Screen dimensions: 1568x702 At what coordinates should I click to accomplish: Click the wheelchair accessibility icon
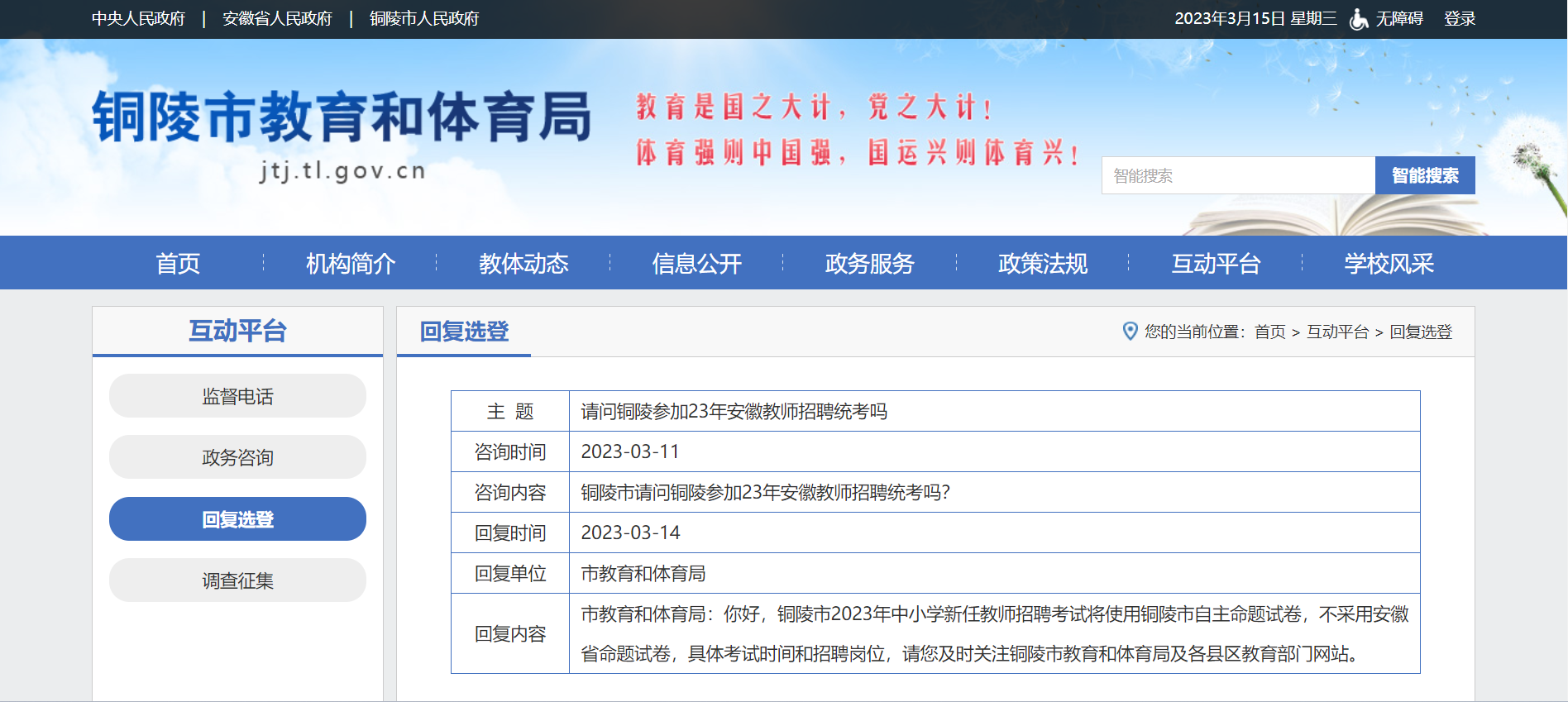point(1358,19)
